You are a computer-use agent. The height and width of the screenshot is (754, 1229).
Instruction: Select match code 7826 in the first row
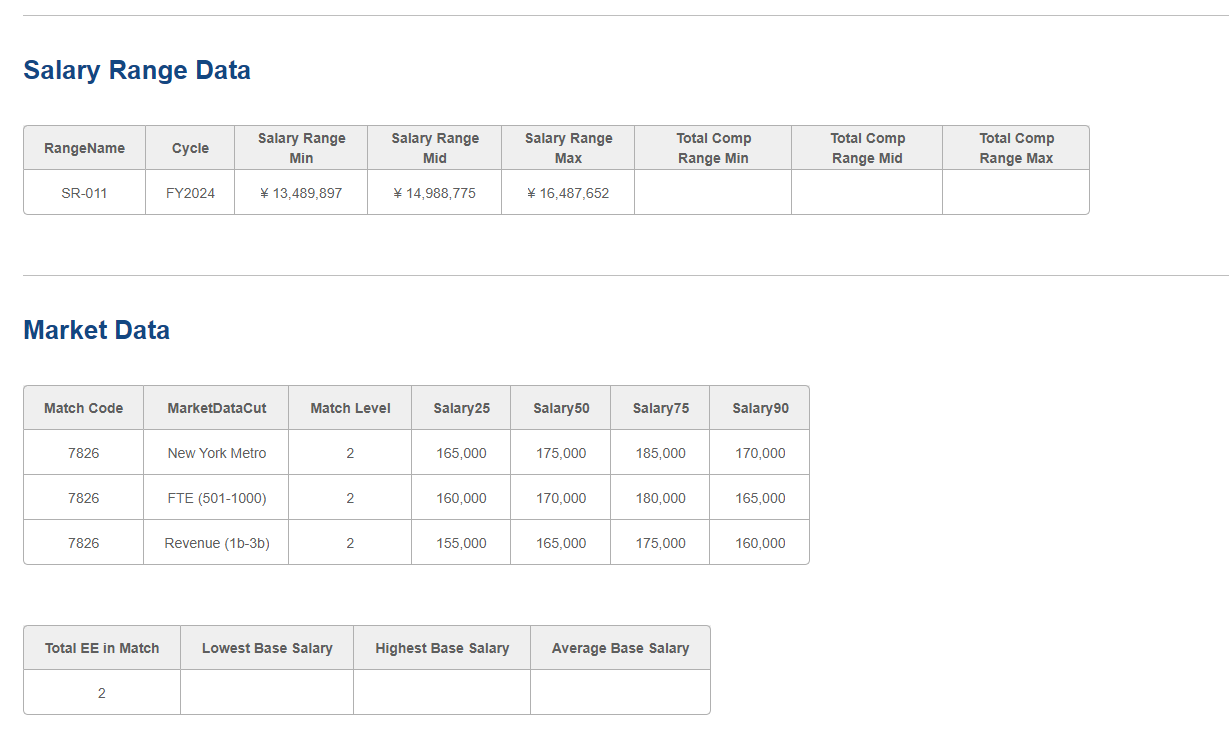click(x=83, y=452)
